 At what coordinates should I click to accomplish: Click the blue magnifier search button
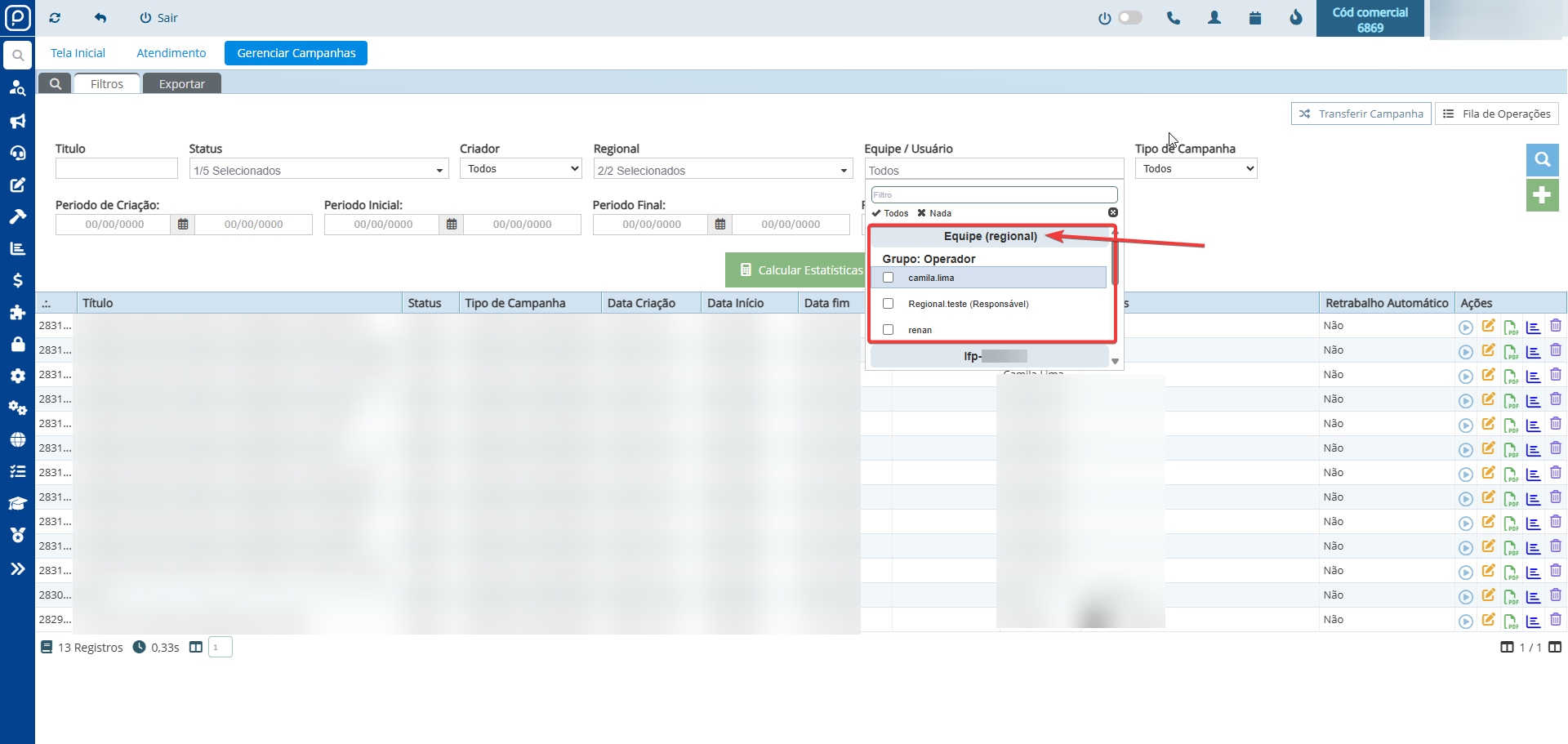pyautogui.click(x=1542, y=159)
